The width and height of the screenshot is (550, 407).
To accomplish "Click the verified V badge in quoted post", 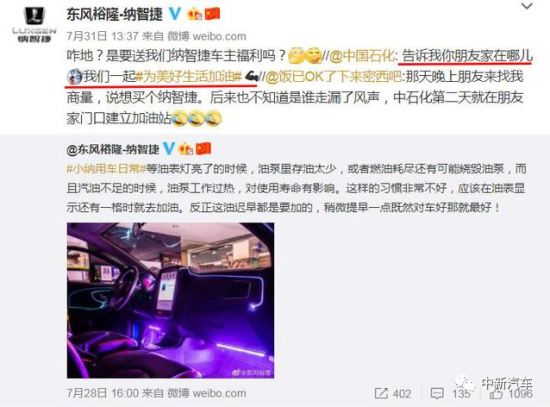I will [169, 149].
